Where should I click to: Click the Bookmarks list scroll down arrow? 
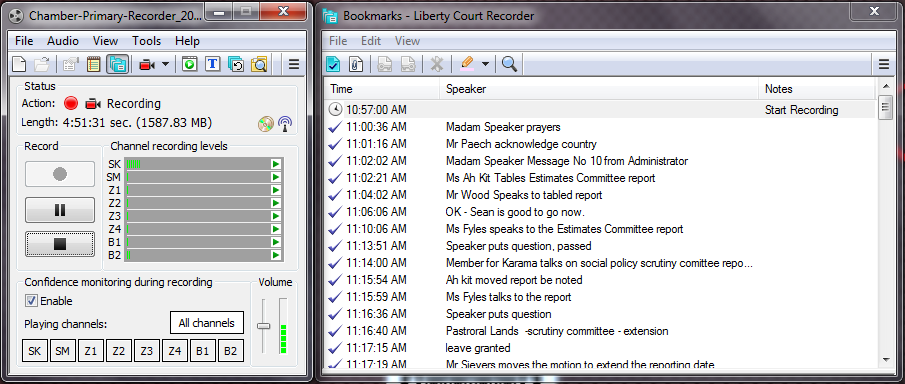pyautogui.click(x=885, y=359)
